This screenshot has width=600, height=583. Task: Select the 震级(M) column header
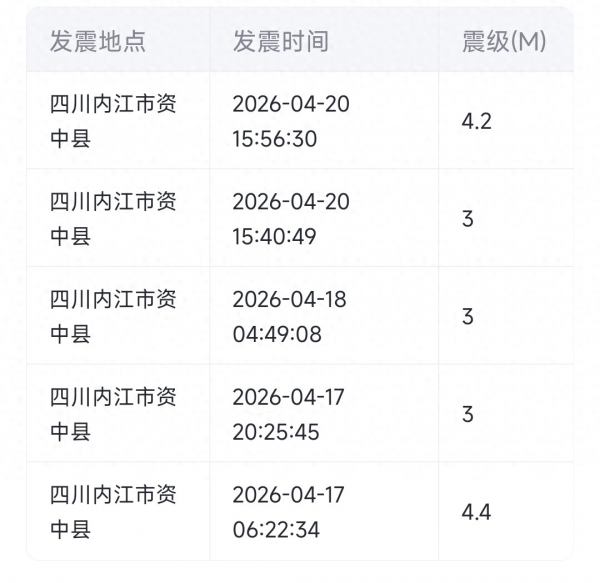click(504, 41)
